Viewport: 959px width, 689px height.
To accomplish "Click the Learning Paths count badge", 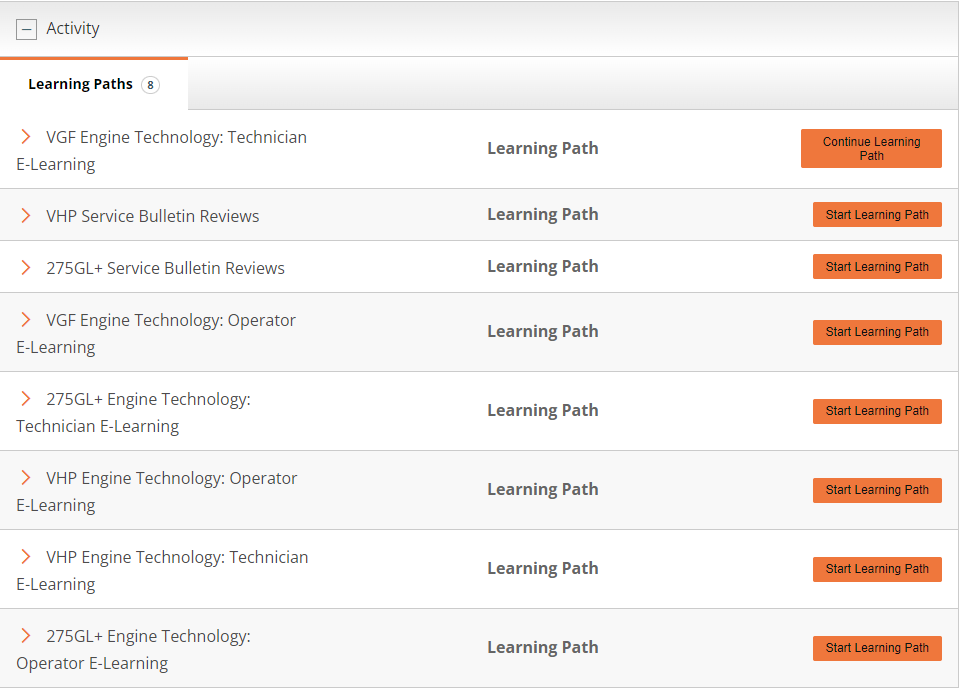I will (x=150, y=85).
